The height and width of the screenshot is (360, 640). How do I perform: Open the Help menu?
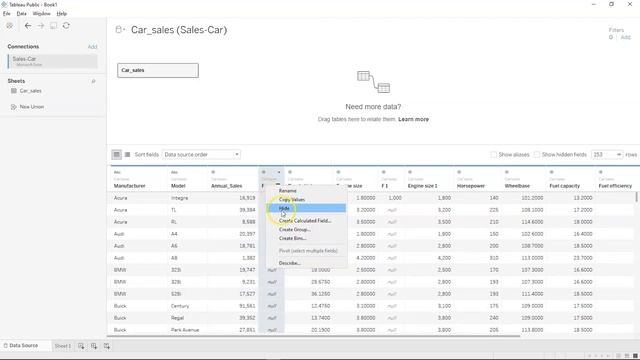pos(62,13)
